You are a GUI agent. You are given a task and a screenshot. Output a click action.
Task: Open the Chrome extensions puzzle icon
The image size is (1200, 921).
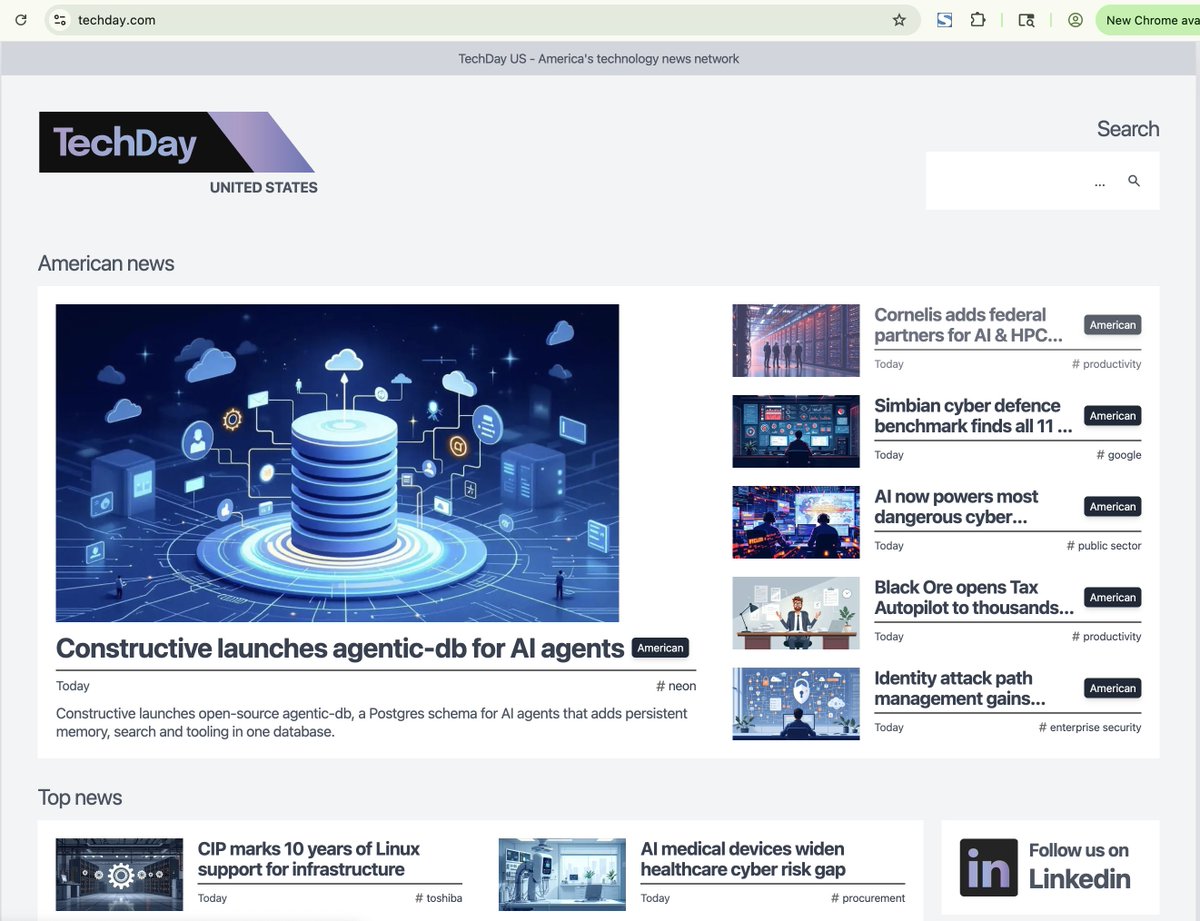tap(978, 20)
